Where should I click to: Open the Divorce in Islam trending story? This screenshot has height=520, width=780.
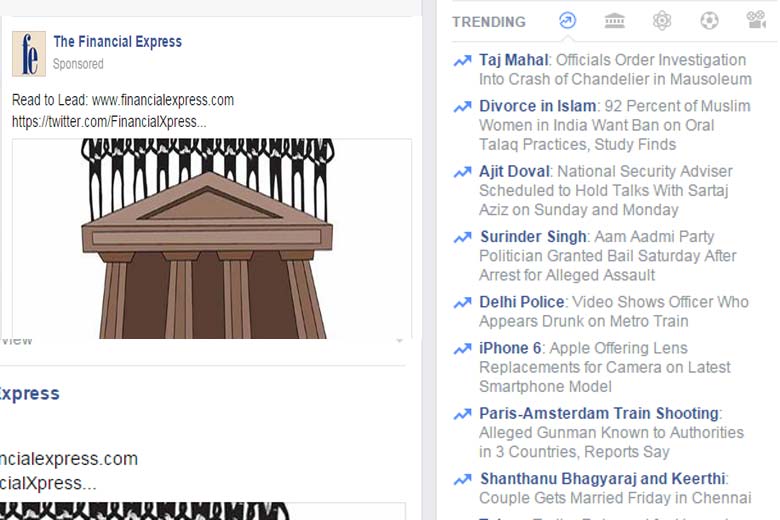[537, 106]
